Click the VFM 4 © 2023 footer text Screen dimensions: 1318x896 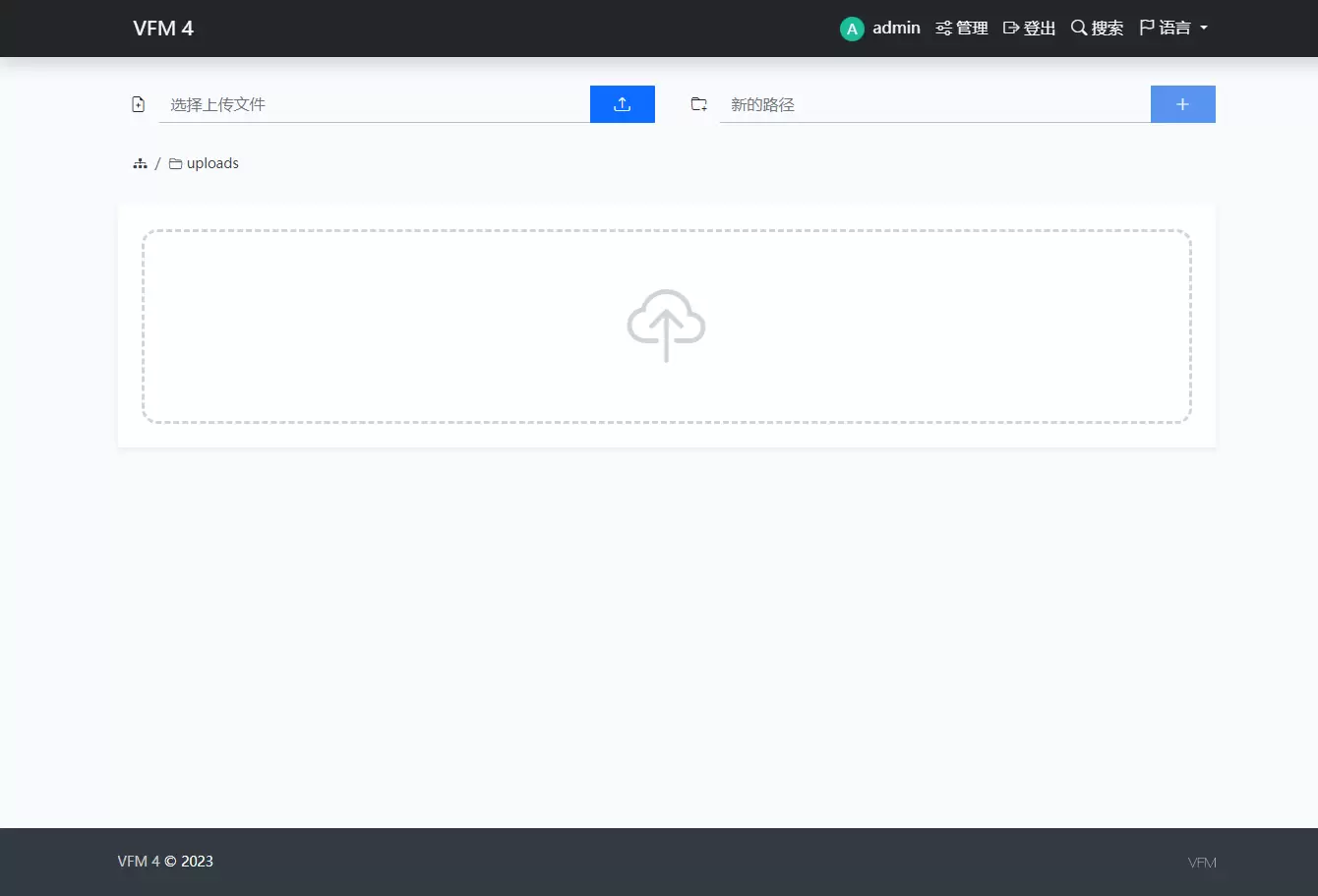pos(165,862)
